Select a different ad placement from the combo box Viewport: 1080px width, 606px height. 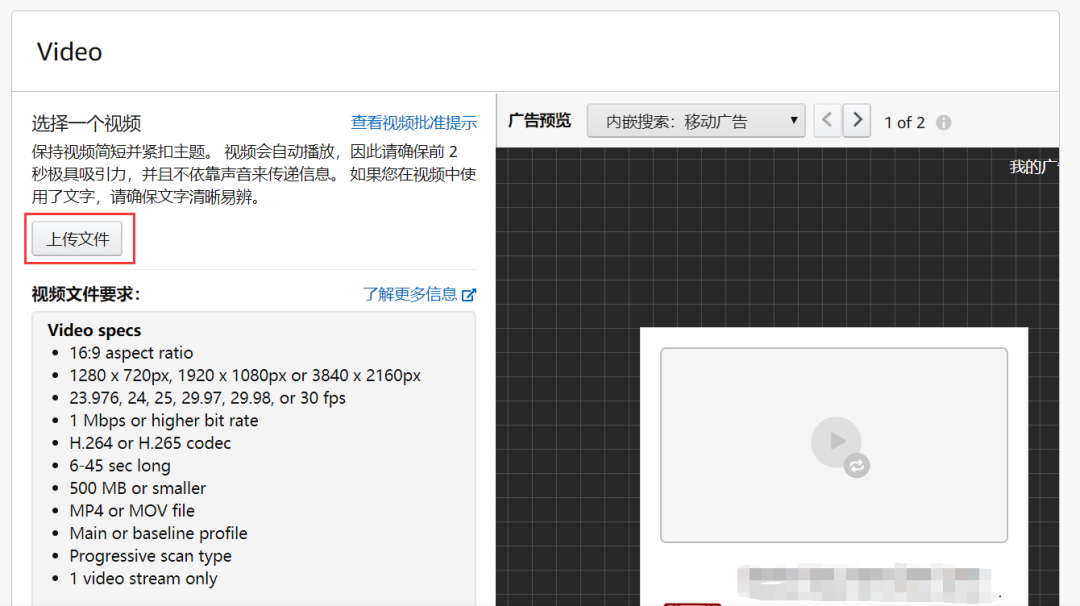point(695,120)
